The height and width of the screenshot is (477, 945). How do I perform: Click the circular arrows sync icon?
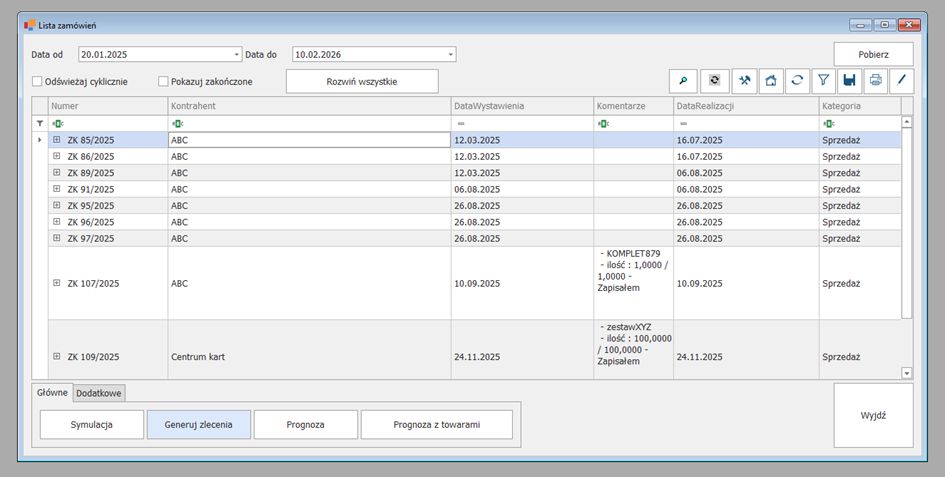coord(797,81)
